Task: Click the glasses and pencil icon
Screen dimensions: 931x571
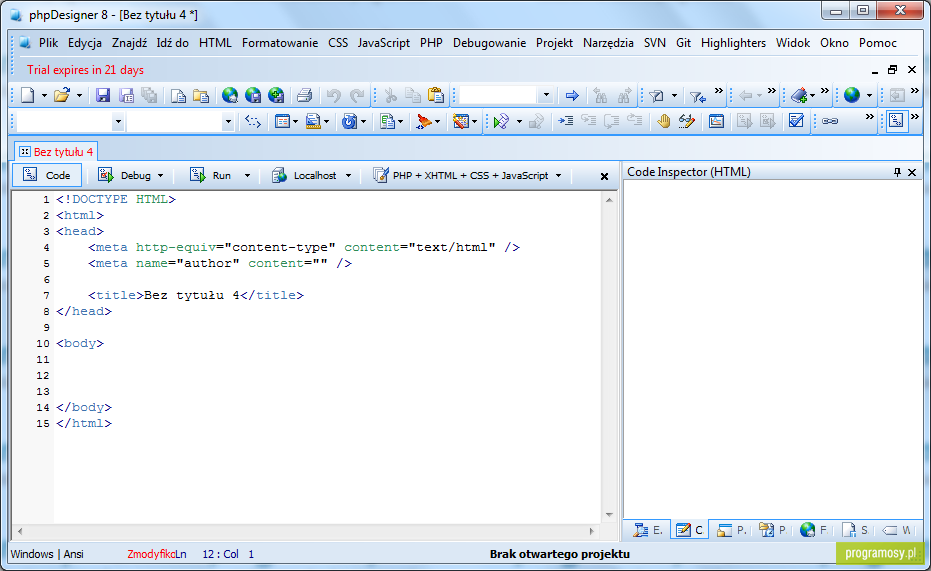Action: [x=687, y=121]
